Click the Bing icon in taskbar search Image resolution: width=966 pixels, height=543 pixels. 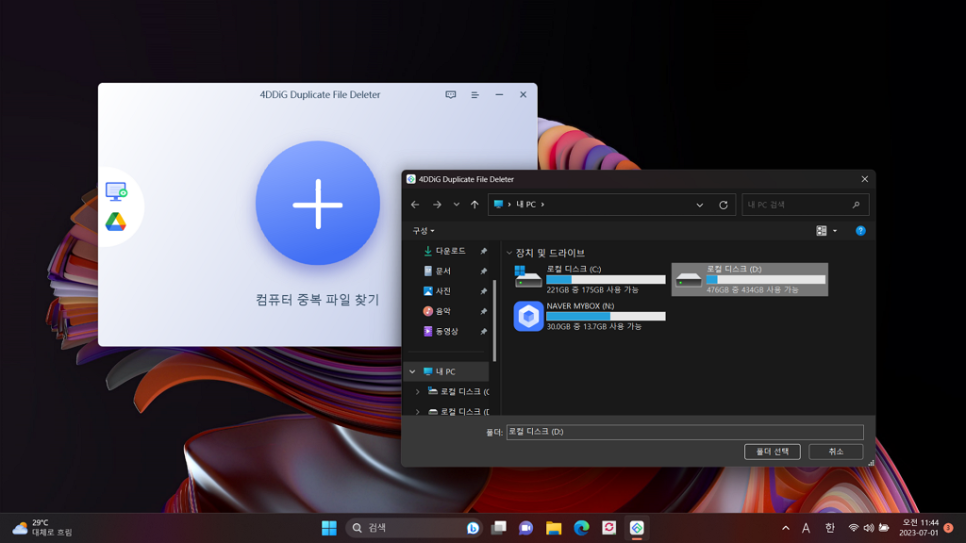[473, 528]
